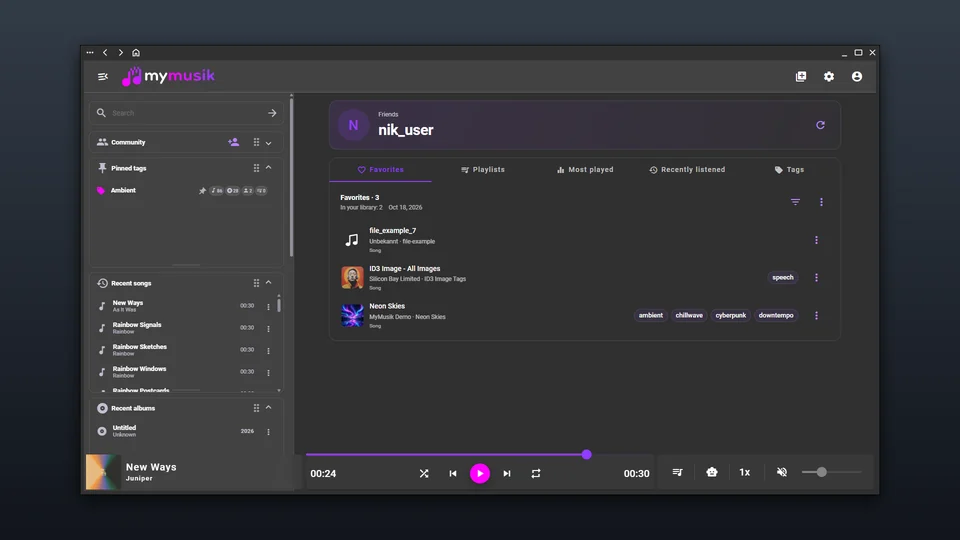Submit search with the arrow icon
This screenshot has height=540, width=960.
click(272, 113)
